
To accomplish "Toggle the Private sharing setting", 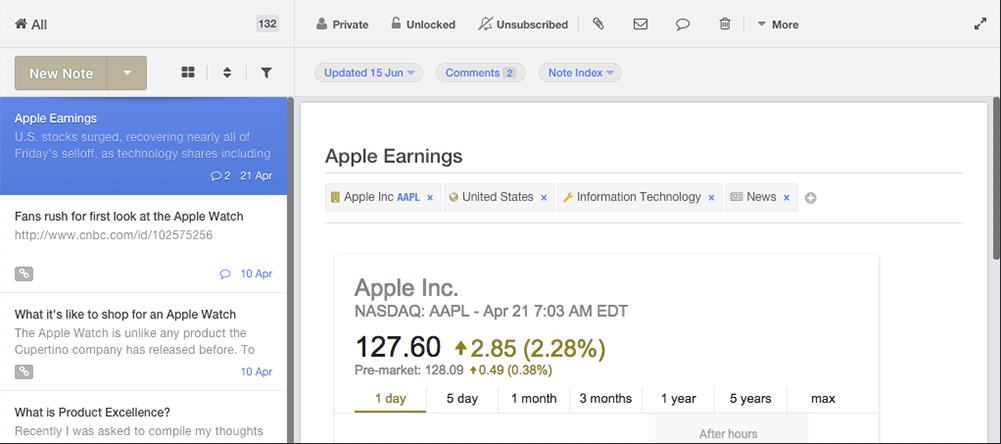I will [x=342, y=24].
